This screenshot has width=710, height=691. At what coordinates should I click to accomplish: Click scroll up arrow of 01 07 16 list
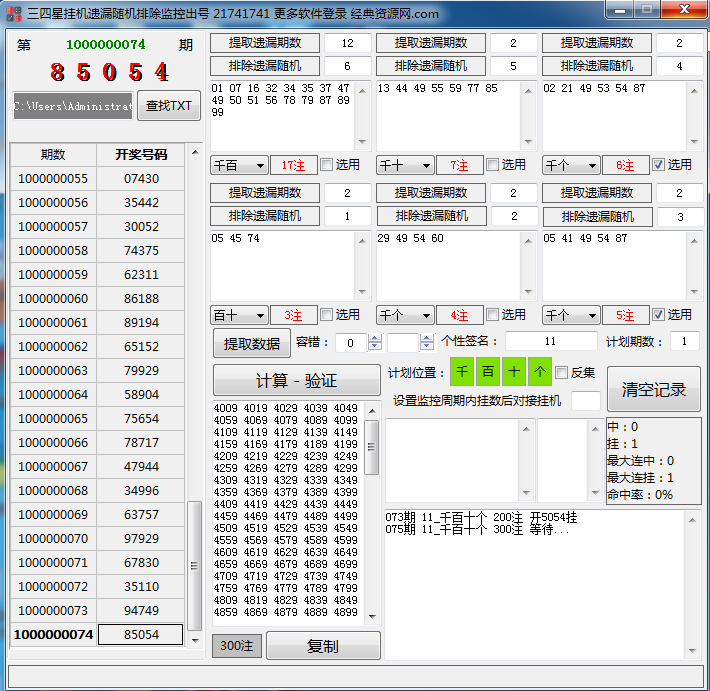(362, 91)
